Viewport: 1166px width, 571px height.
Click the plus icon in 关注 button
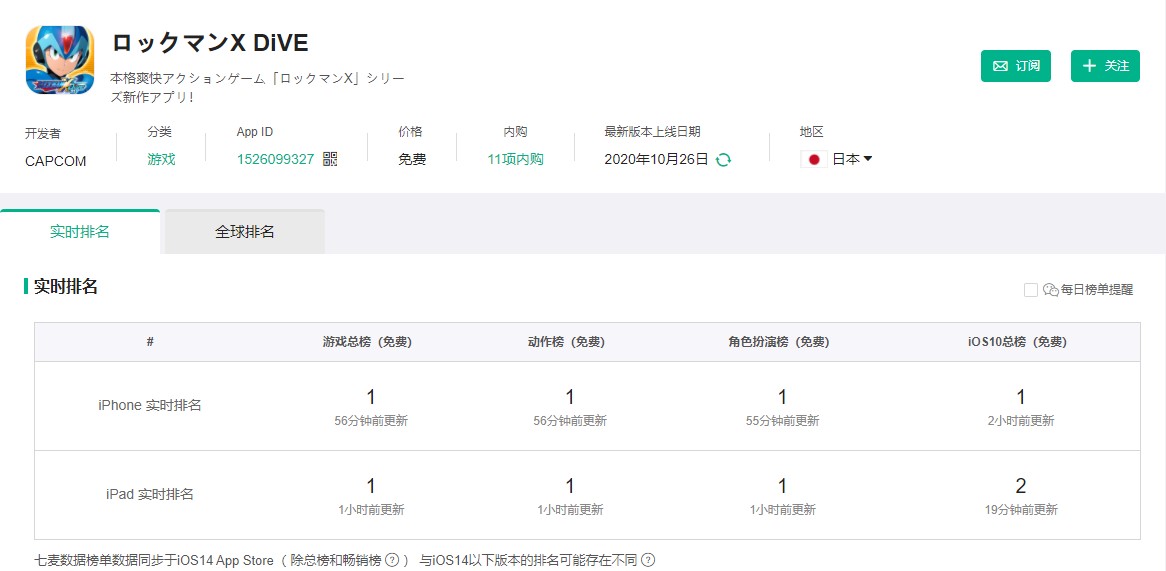pyautogui.click(x=1089, y=66)
